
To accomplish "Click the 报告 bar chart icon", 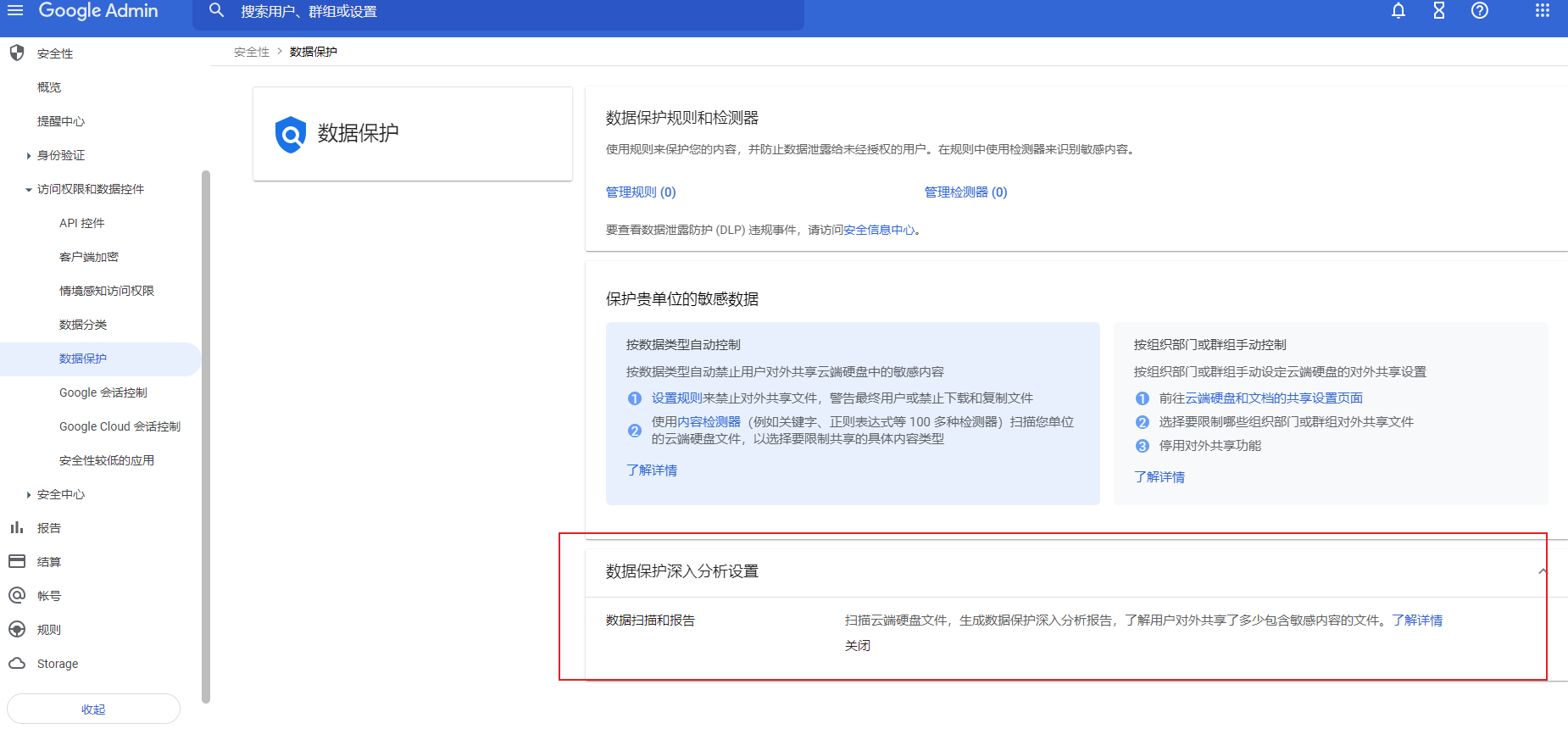I will pyautogui.click(x=17, y=527).
